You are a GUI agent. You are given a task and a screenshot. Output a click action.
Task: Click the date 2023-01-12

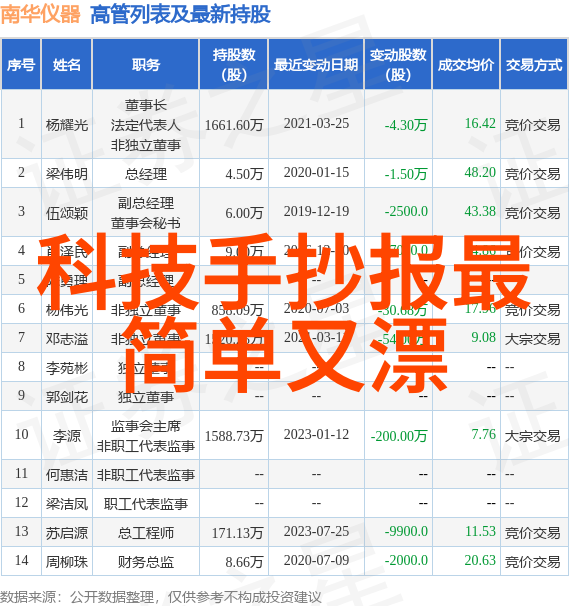tap(316, 434)
